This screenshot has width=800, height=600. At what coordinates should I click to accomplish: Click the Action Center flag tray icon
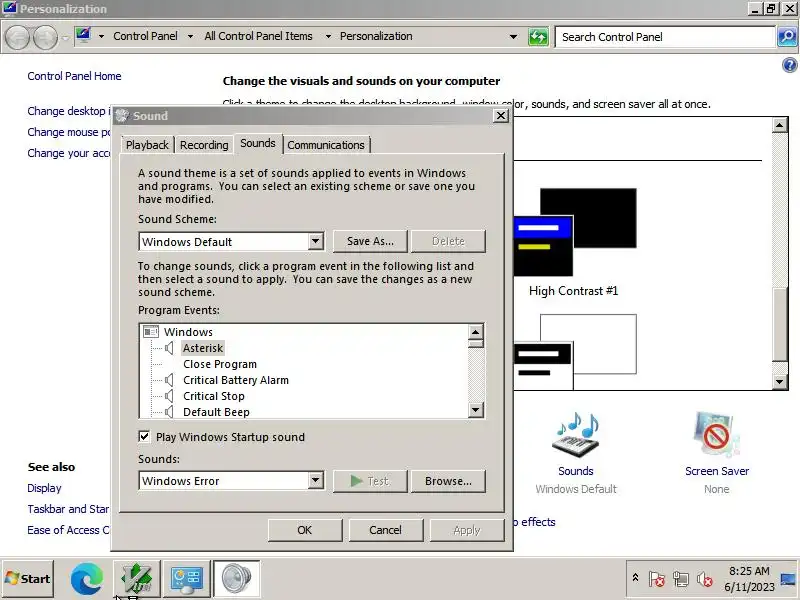point(657,579)
